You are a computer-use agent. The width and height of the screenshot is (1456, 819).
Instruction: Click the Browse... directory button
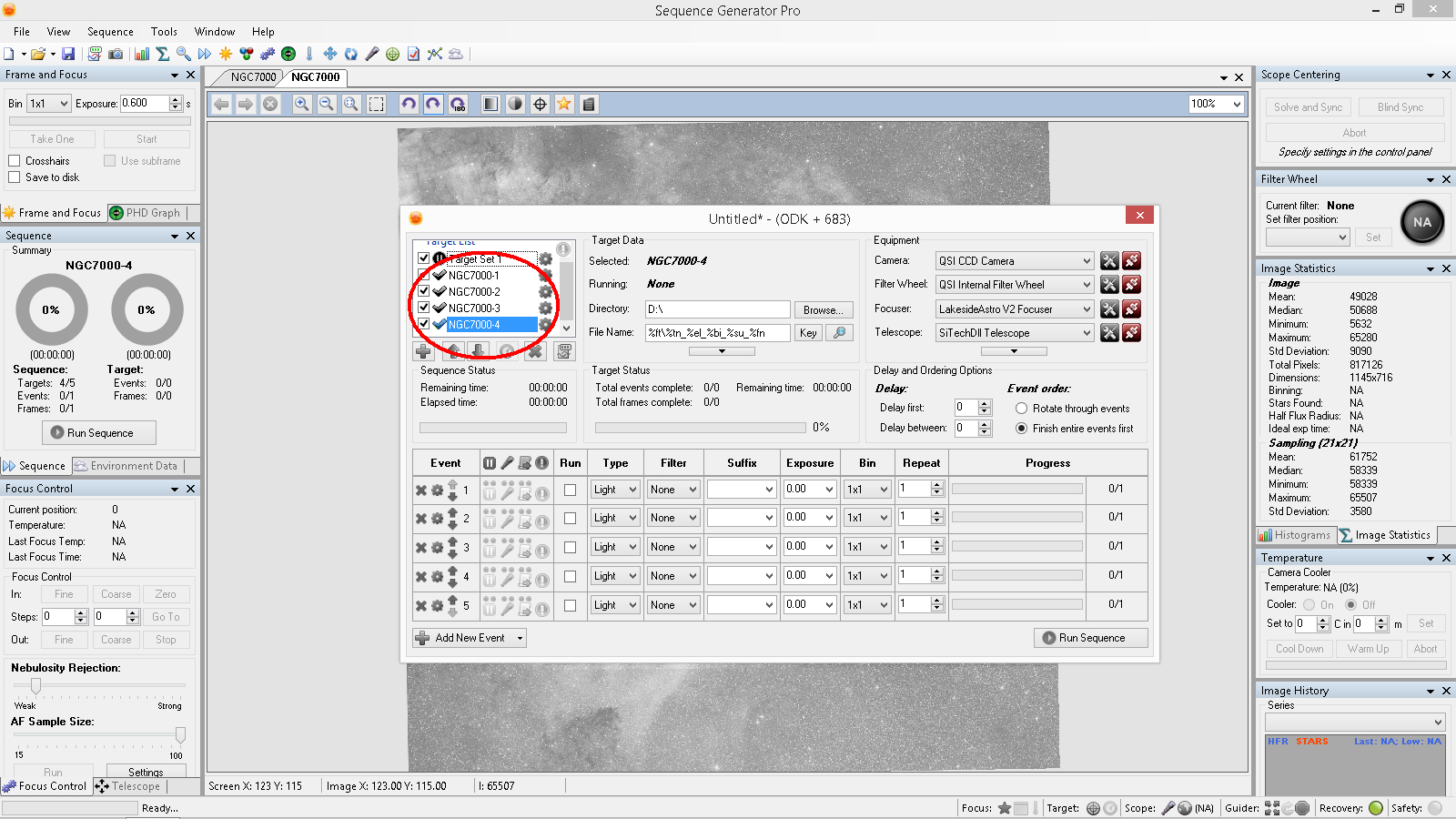pyautogui.click(x=824, y=310)
